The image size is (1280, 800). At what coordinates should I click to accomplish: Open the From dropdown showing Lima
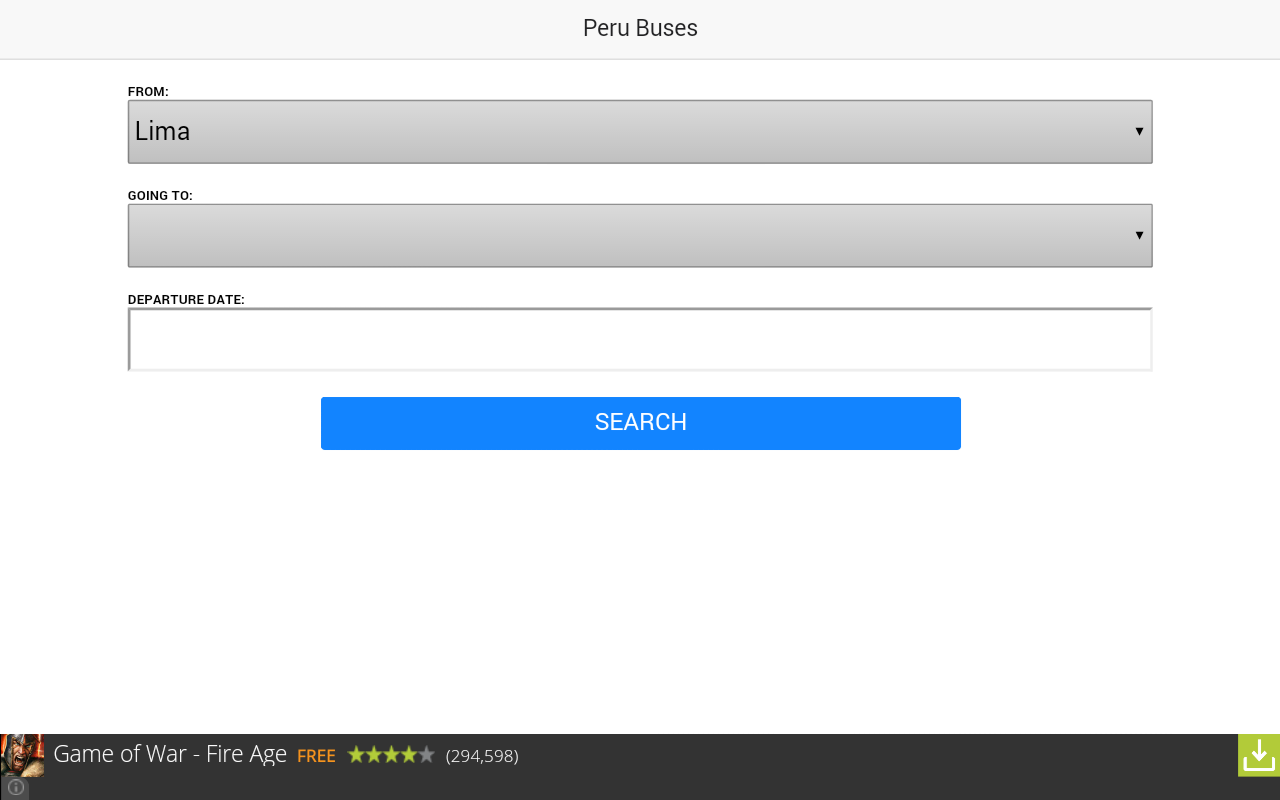click(640, 131)
